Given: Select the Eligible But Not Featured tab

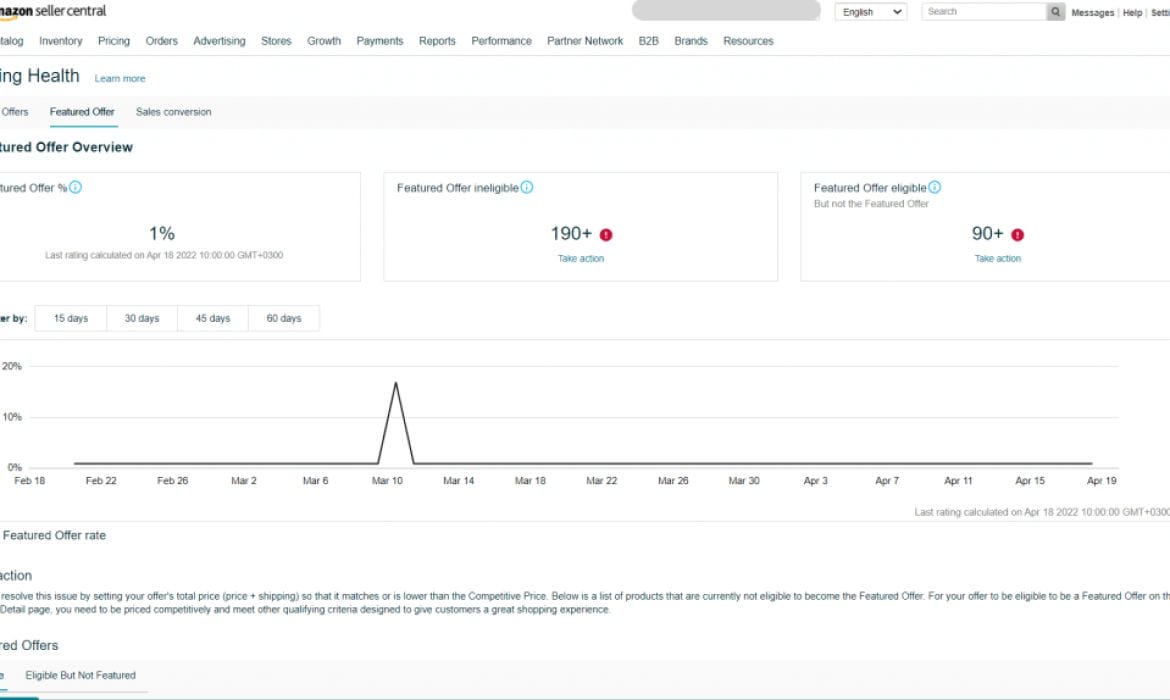Looking at the screenshot, I should click(80, 675).
